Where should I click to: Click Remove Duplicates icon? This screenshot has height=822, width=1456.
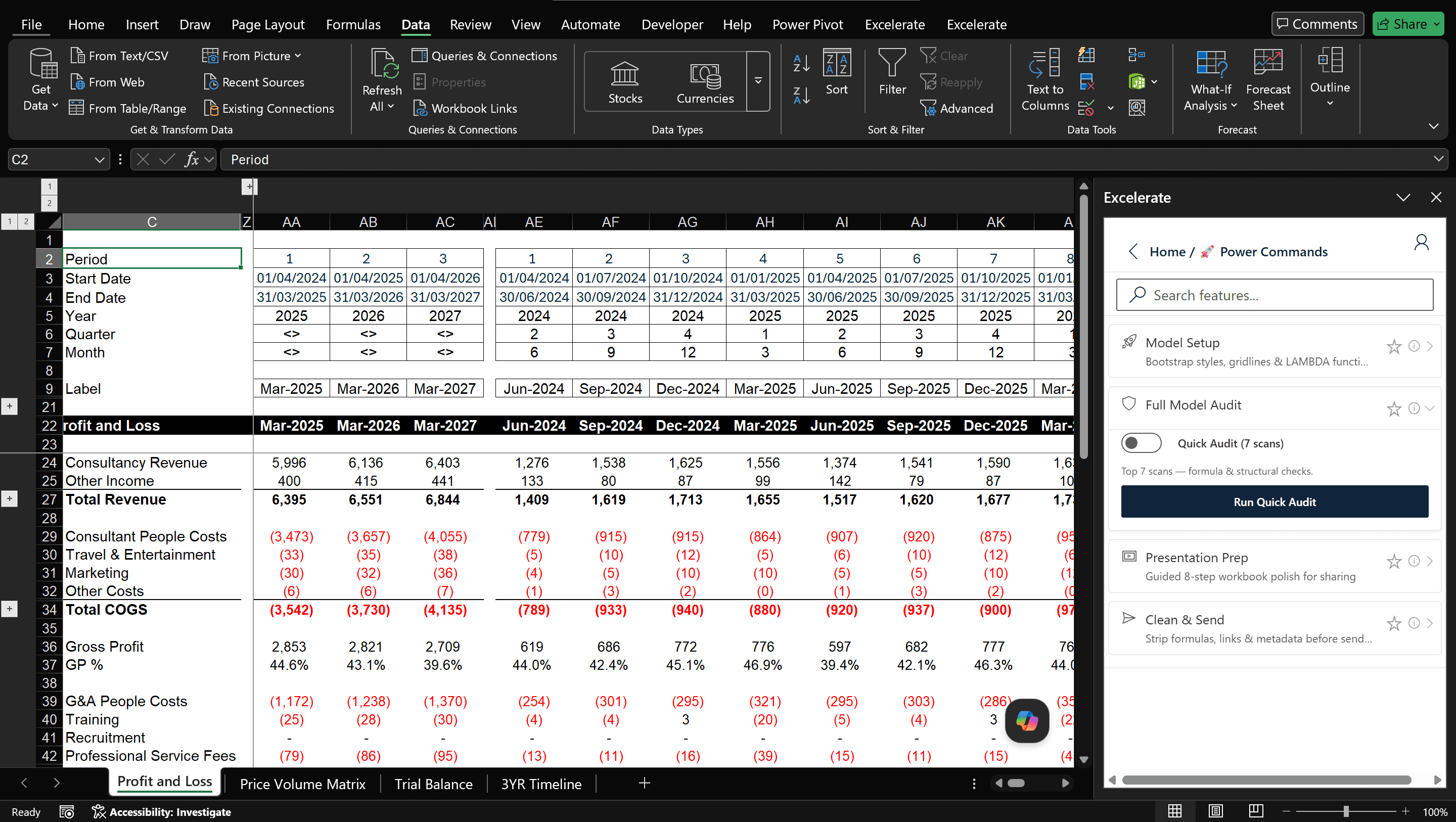(x=1086, y=81)
